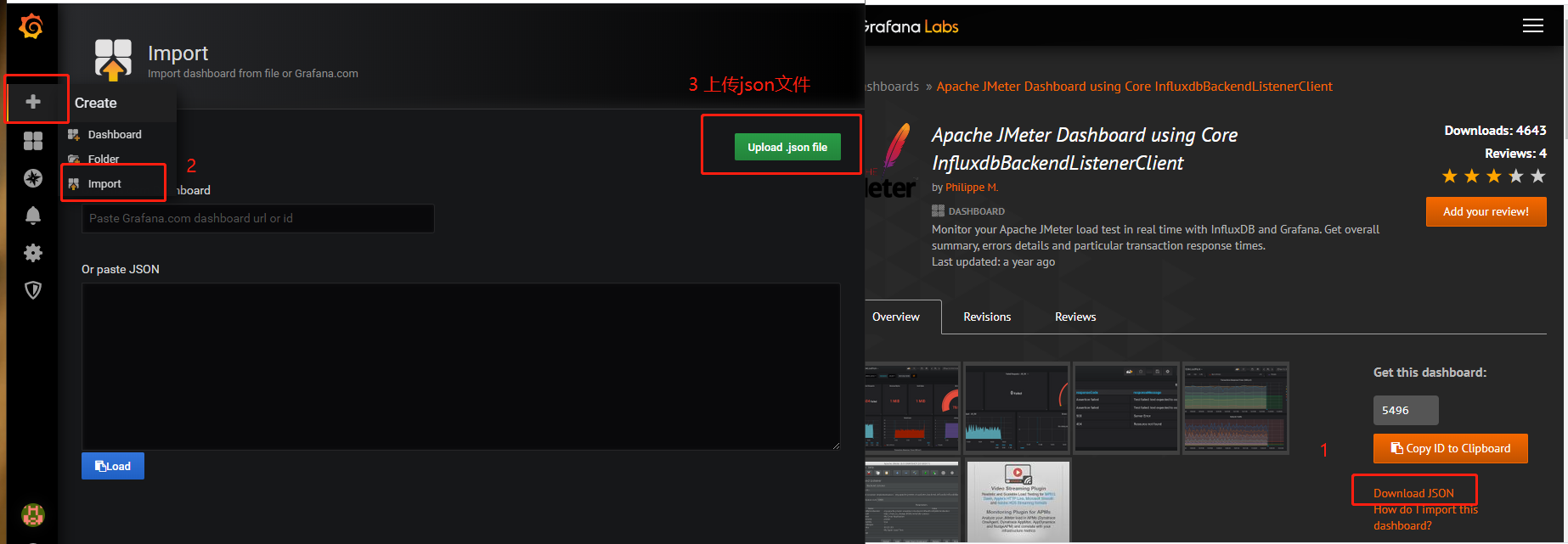Click the dashboard ID 5496 field
The image size is (1568, 544).
click(1406, 410)
